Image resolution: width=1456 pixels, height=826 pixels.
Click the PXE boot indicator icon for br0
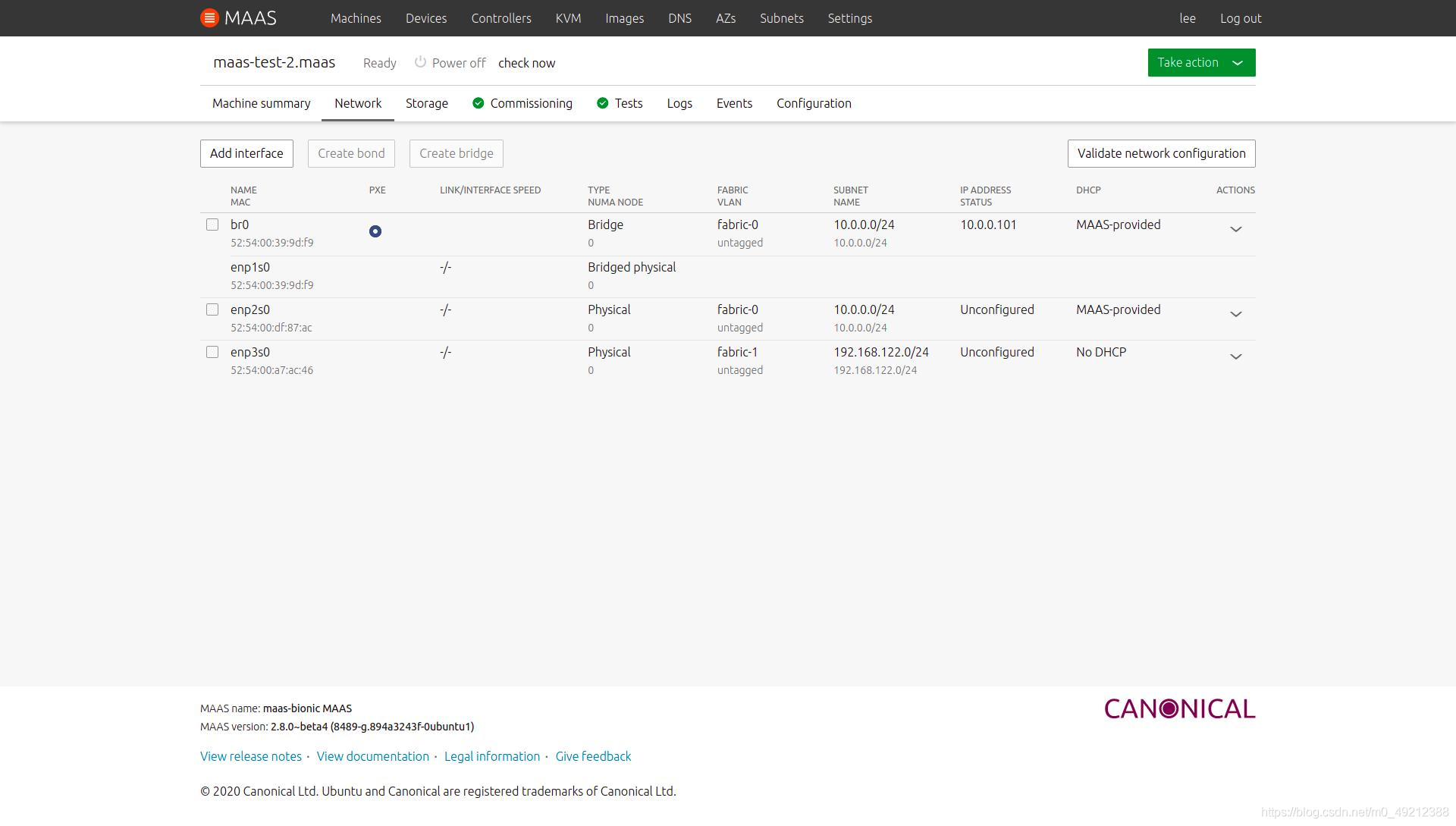376,231
